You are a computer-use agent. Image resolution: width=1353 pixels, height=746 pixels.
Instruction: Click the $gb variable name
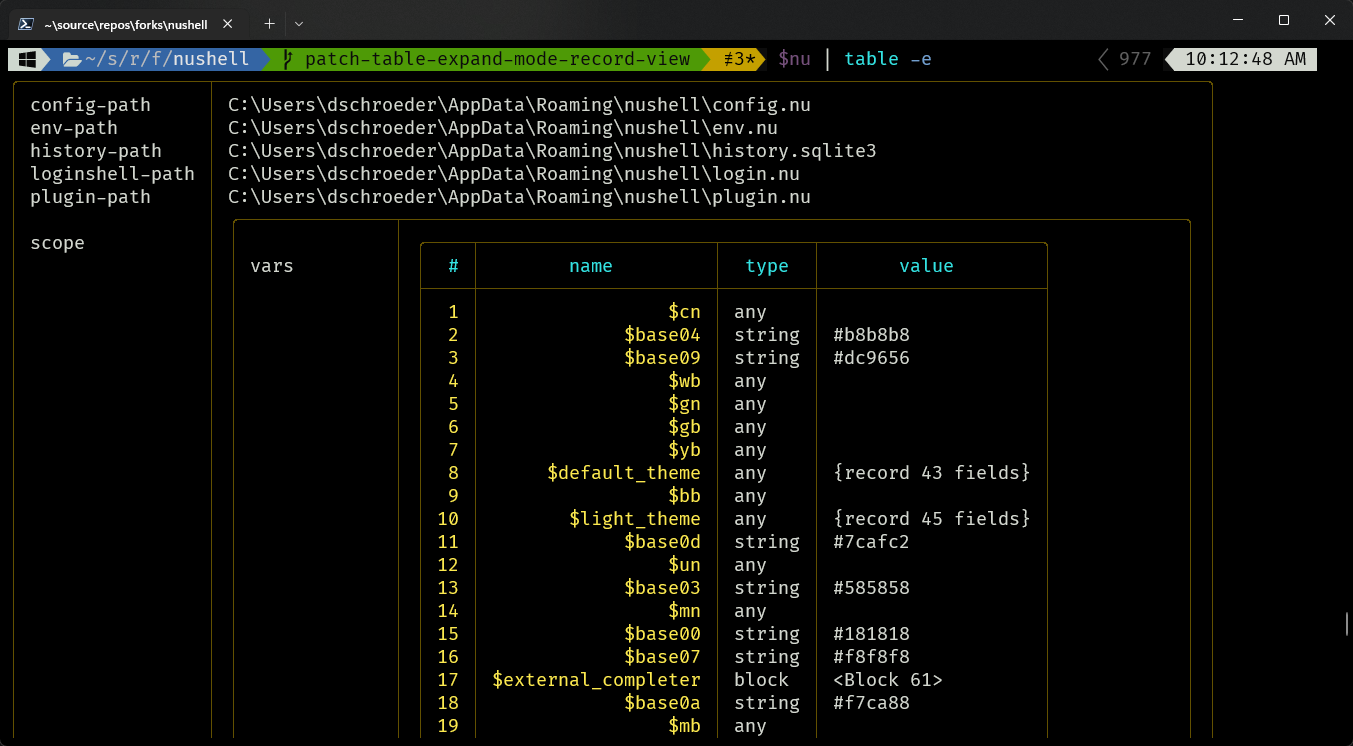tap(684, 427)
